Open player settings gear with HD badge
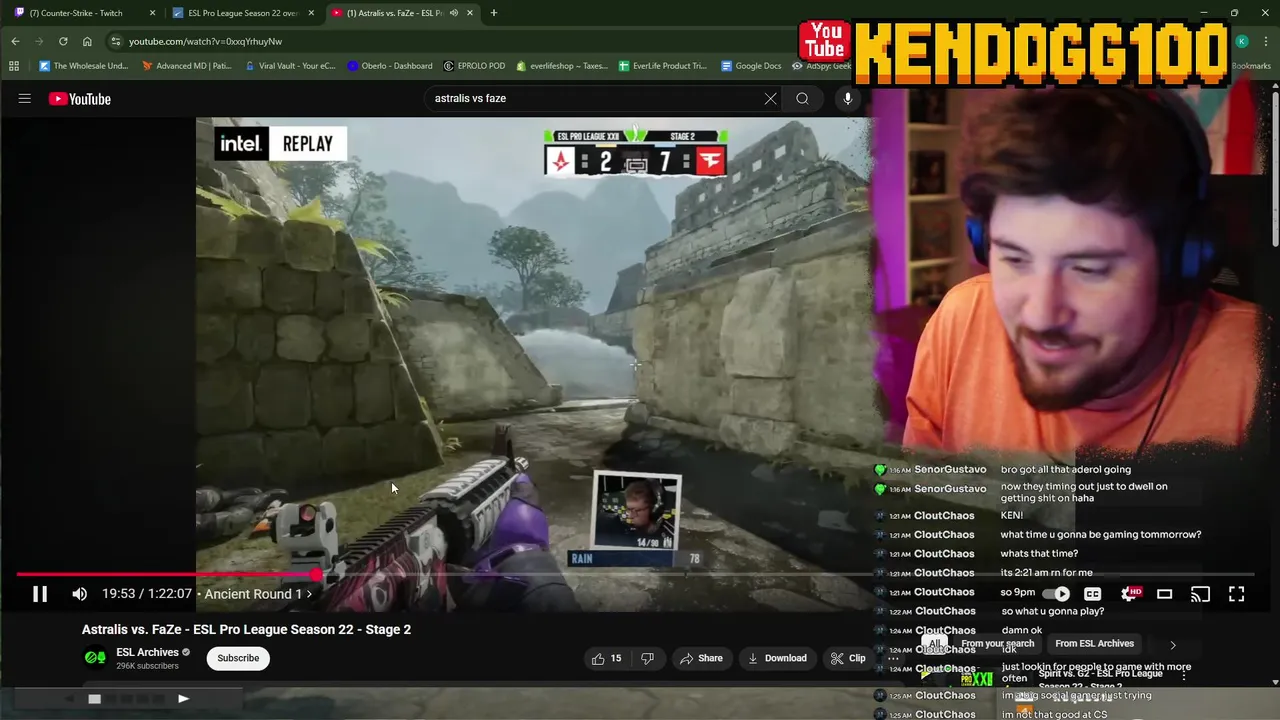 [1130, 594]
